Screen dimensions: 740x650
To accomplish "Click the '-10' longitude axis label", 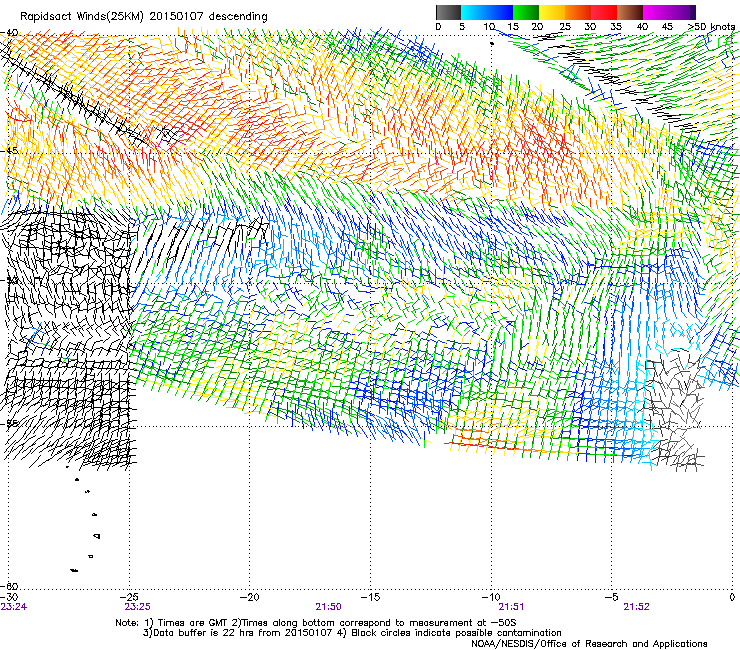I will pos(490,597).
